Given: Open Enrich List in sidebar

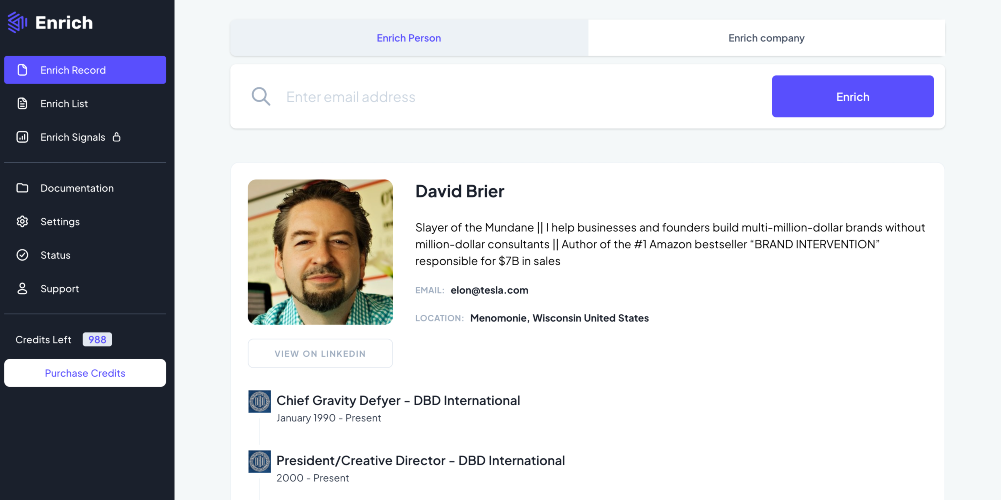Looking at the screenshot, I should 85,103.
